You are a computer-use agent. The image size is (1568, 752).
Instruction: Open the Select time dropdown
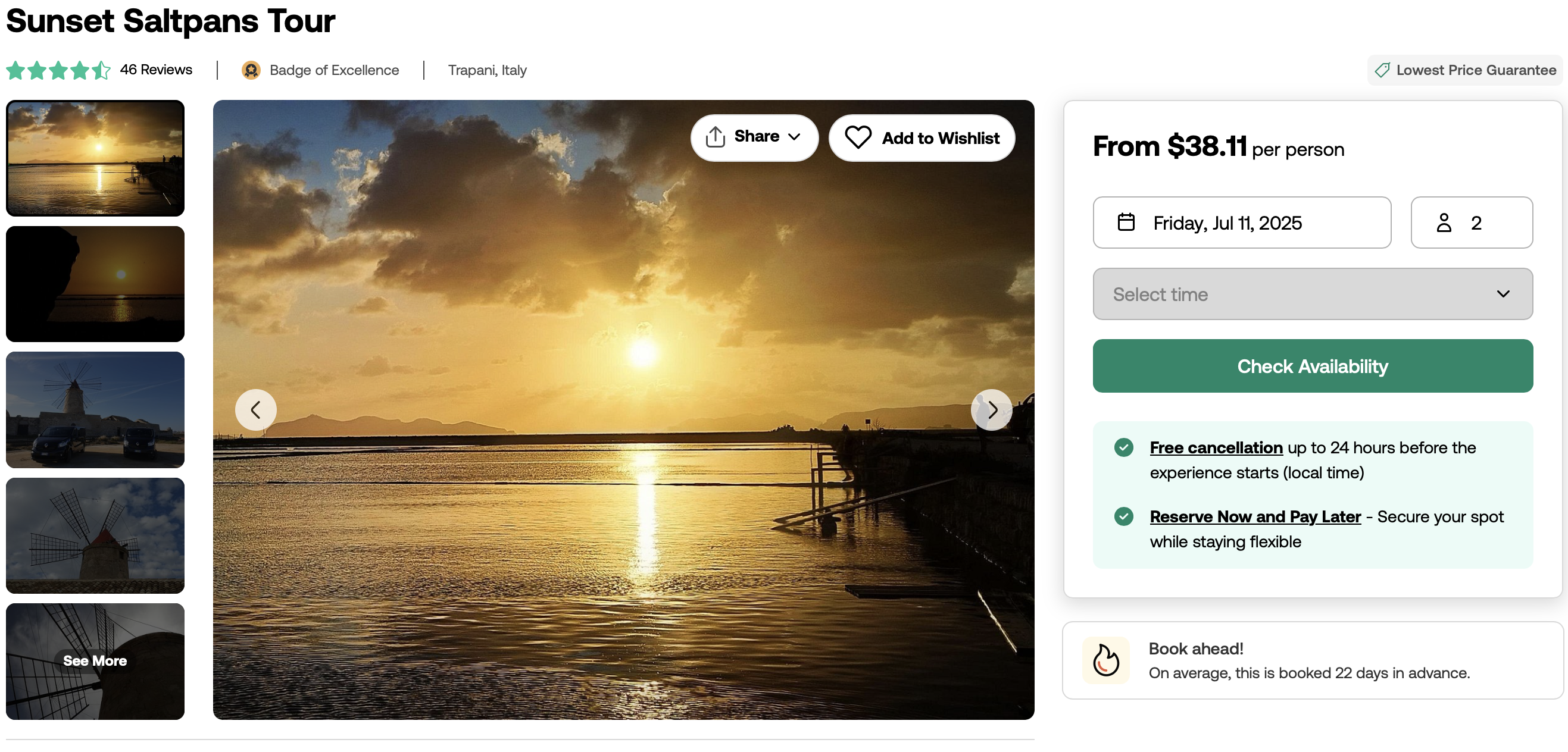[x=1313, y=294]
